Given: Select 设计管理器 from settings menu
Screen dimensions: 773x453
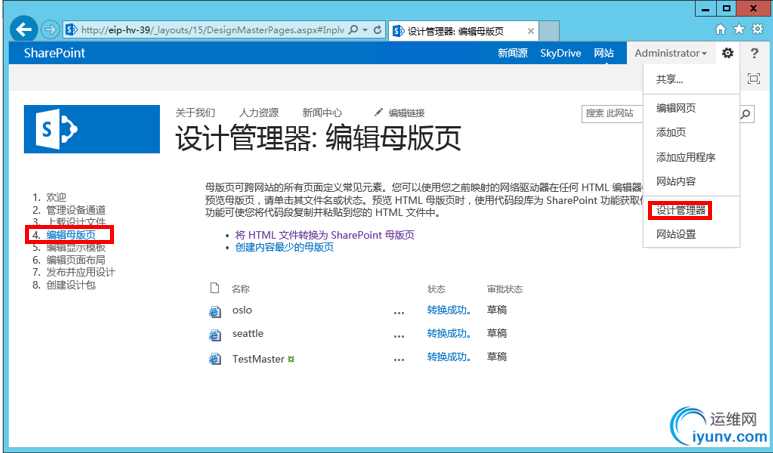Looking at the screenshot, I should pos(681,210).
